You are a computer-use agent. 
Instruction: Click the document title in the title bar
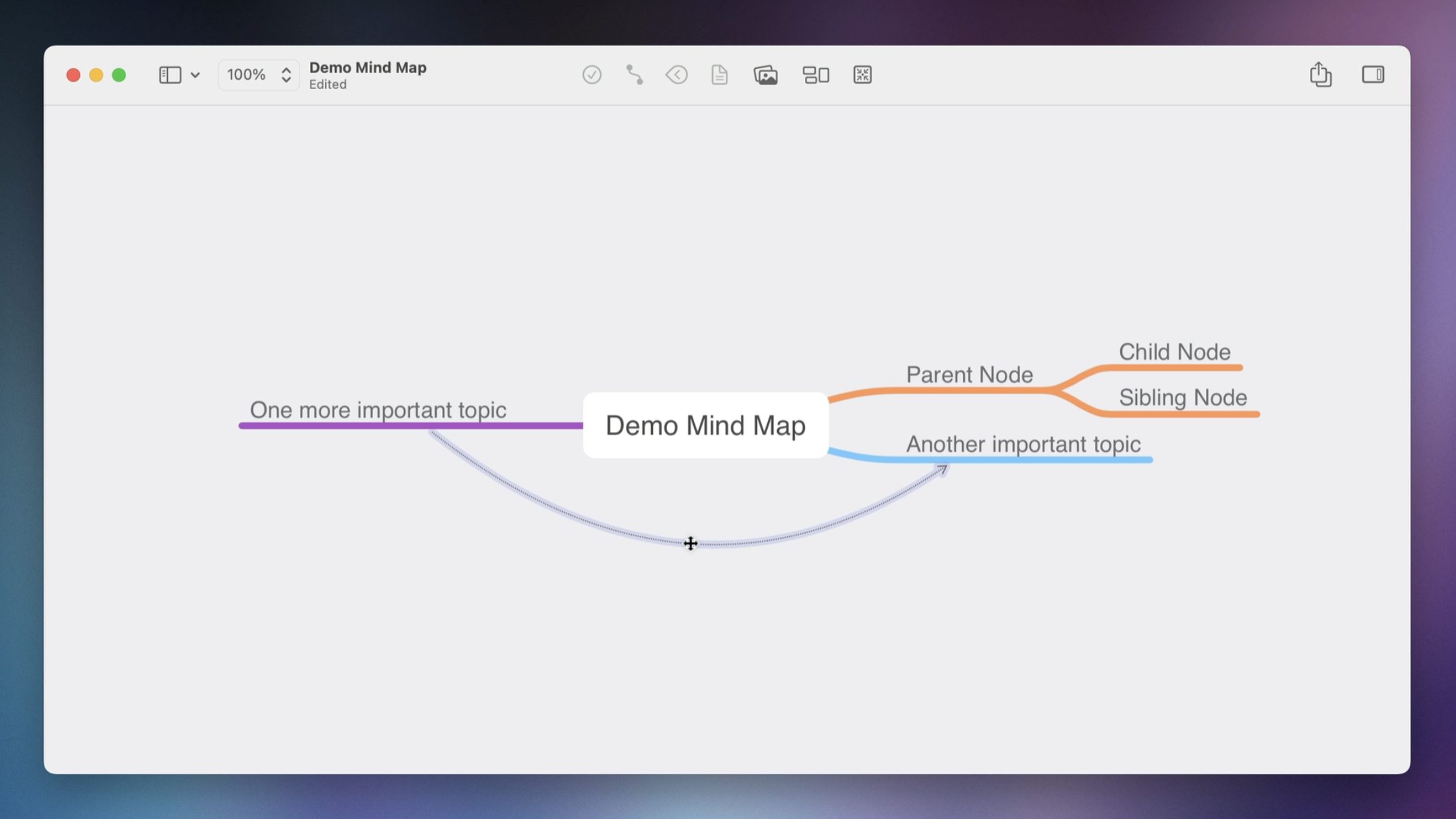tap(368, 68)
